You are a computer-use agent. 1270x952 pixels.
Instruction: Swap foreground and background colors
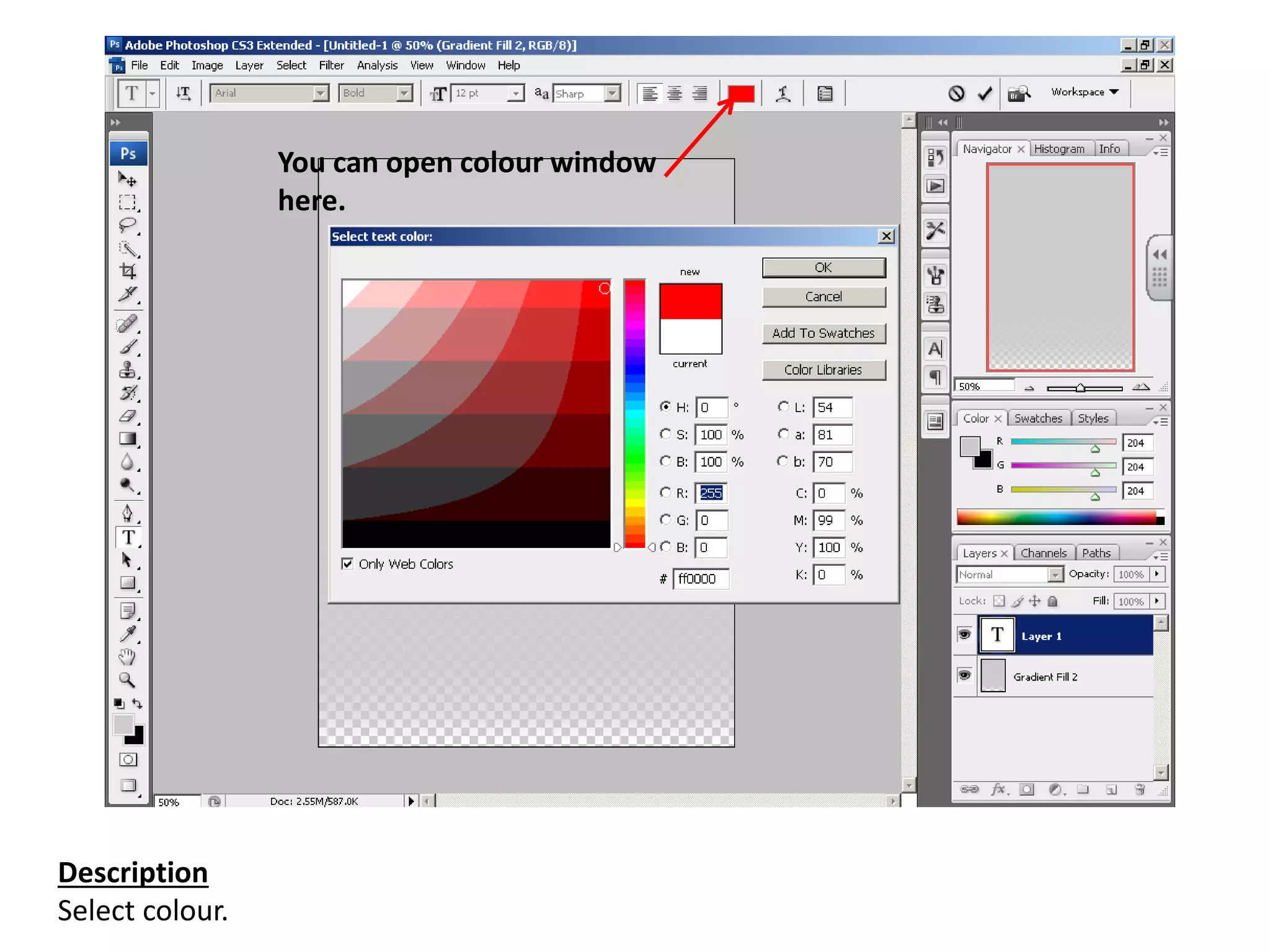click(x=137, y=704)
